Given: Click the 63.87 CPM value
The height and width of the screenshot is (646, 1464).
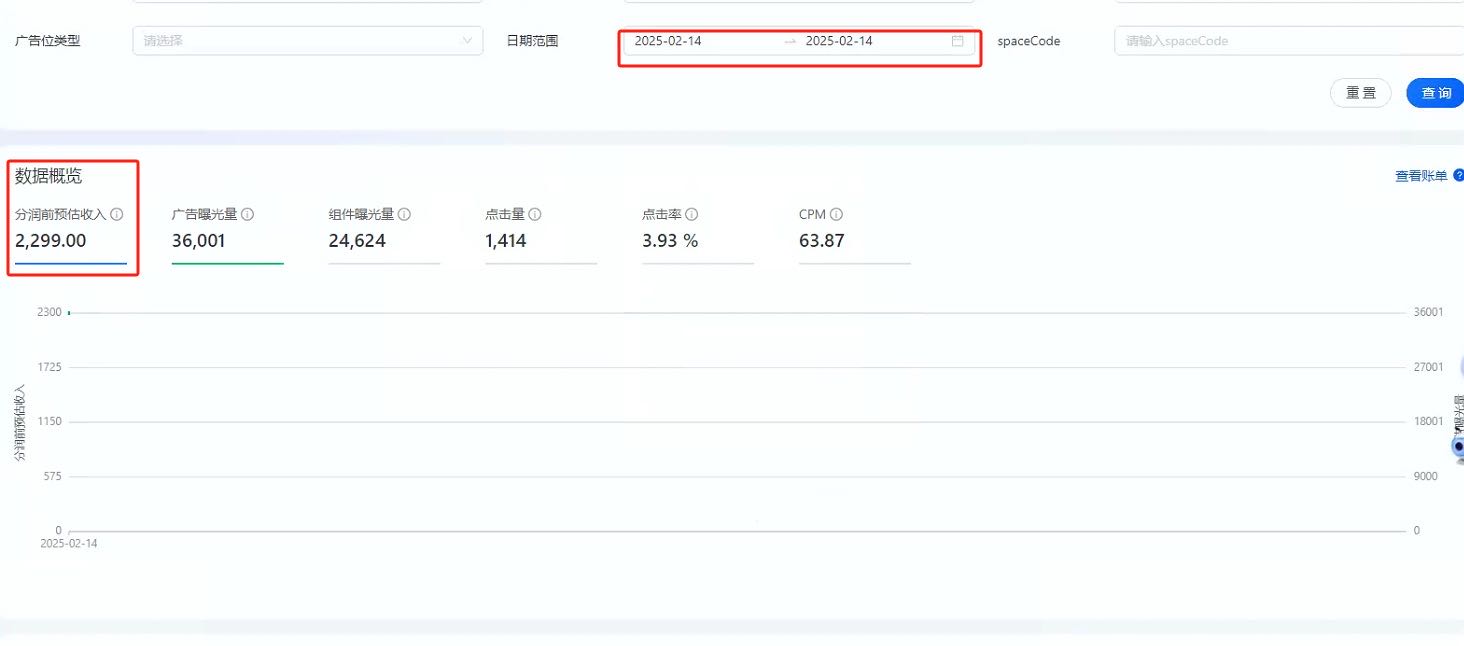Looking at the screenshot, I should pos(822,241).
